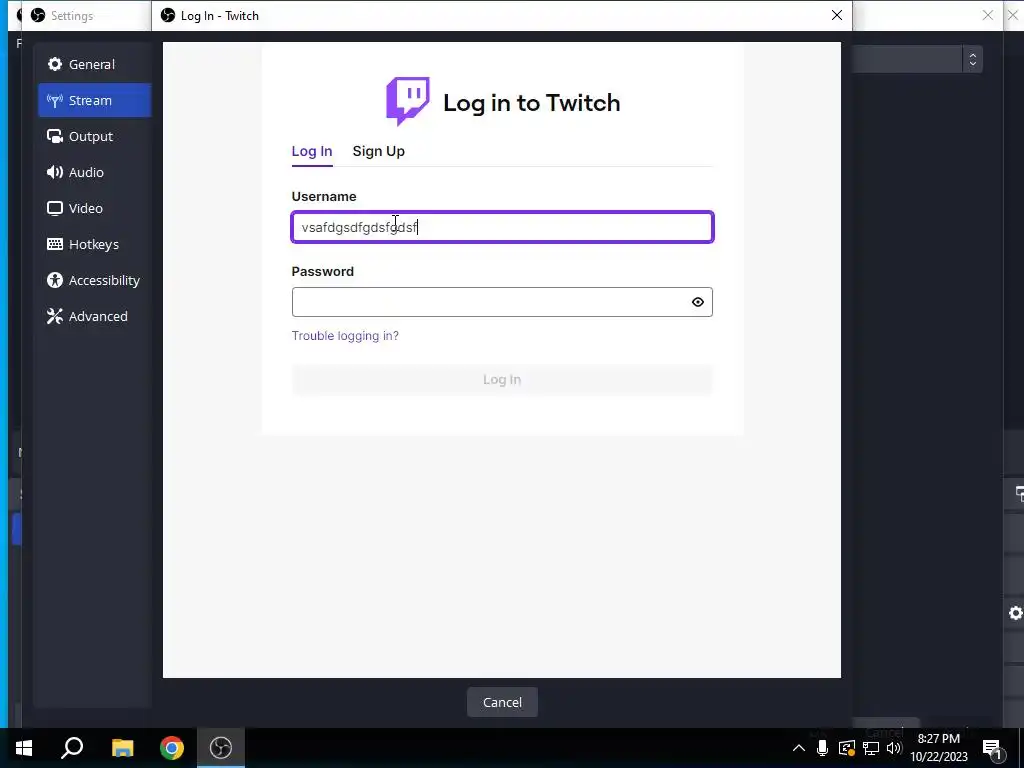Viewport: 1024px width, 768px height.
Task: Open Trouble logging in link
Action: click(345, 336)
